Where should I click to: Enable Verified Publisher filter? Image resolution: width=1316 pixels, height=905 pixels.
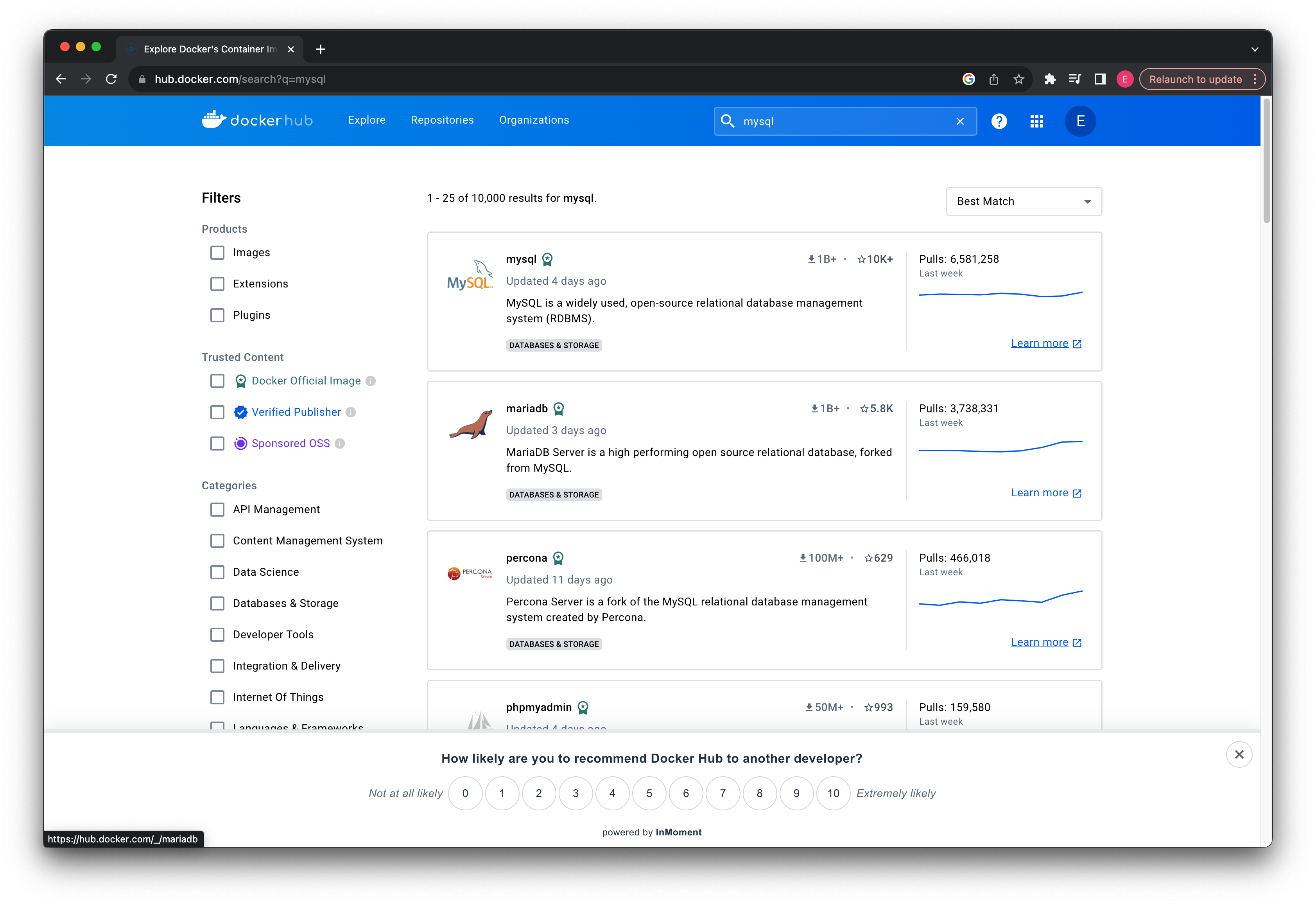coord(217,412)
